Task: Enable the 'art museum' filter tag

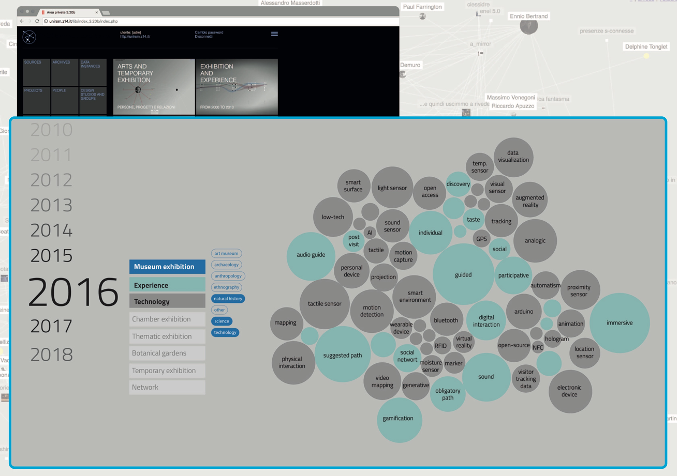Action: coord(227,253)
